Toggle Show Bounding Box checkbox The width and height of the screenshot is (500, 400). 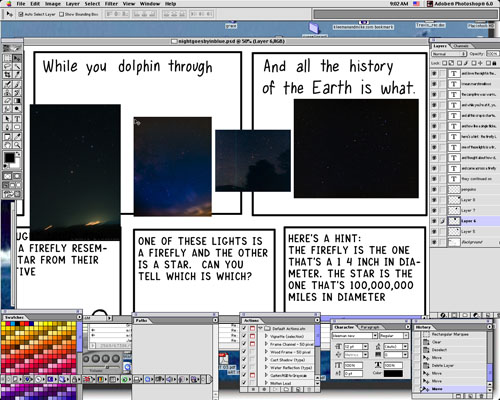point(61,14)
